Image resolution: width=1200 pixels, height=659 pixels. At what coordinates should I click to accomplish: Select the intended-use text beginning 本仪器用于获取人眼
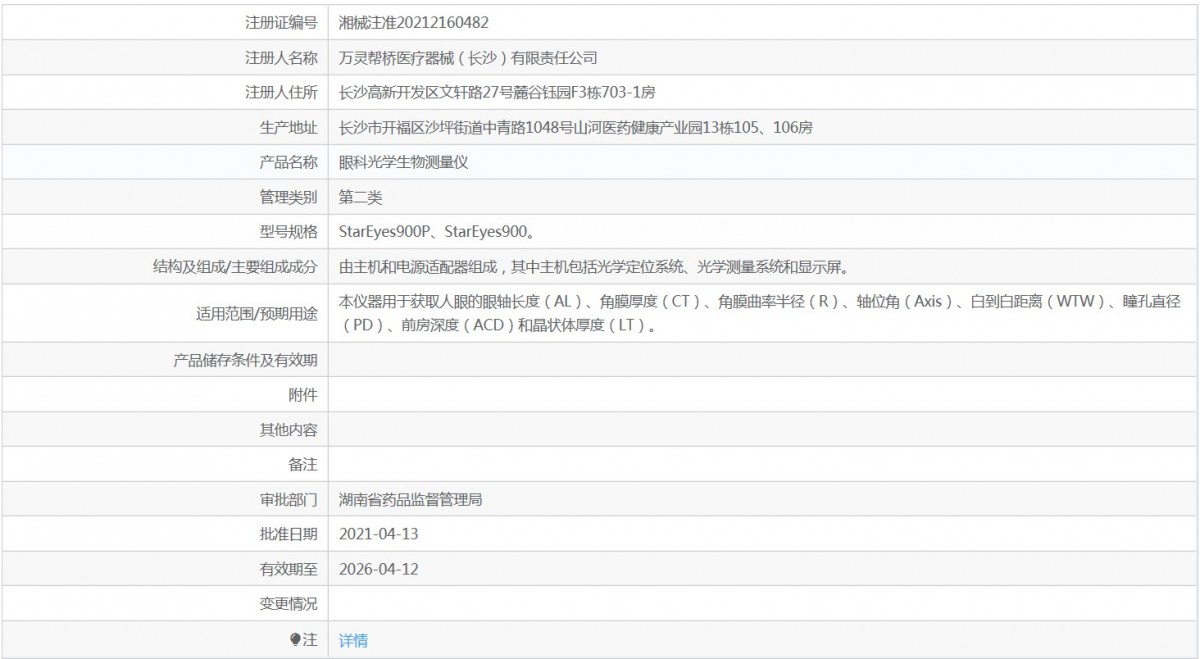760,313
